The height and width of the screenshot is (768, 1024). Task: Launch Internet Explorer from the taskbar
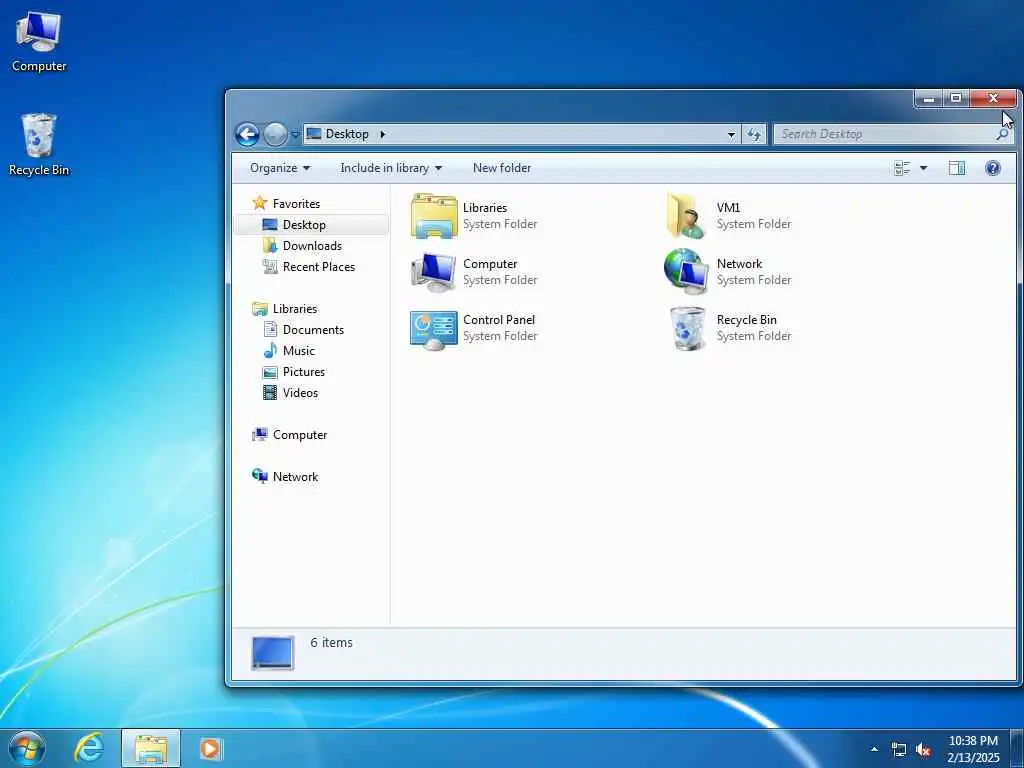(x=89, y=748)
